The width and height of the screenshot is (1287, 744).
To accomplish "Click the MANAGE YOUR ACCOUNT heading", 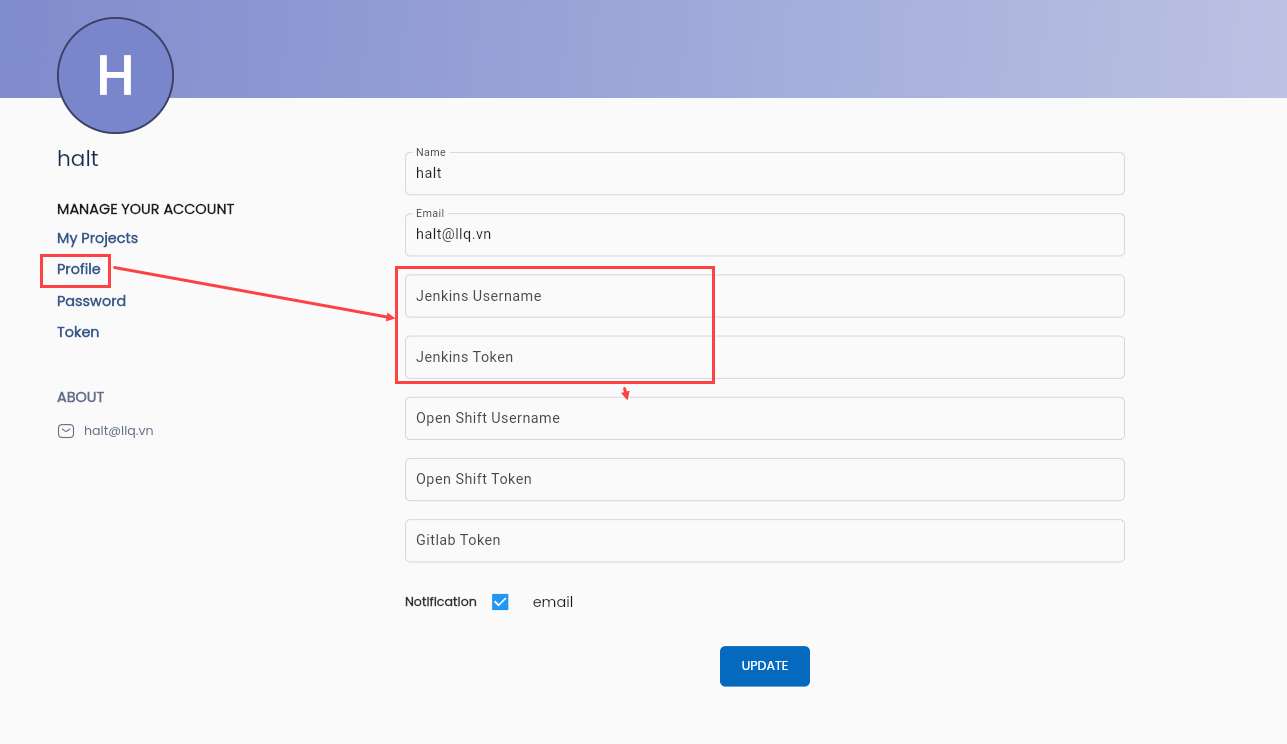I will pyautogui.click(x=146, y=209).
